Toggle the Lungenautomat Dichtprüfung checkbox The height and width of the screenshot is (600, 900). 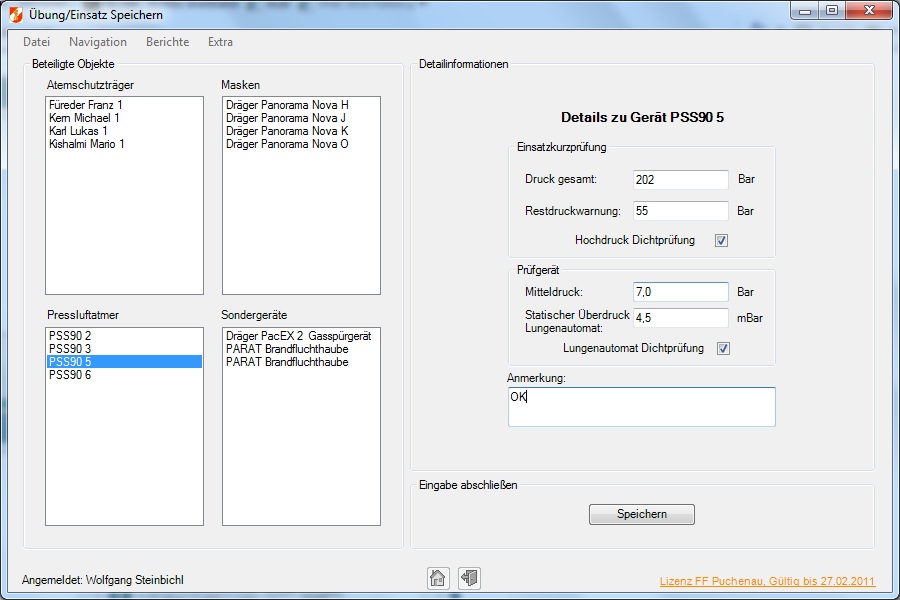723,348
